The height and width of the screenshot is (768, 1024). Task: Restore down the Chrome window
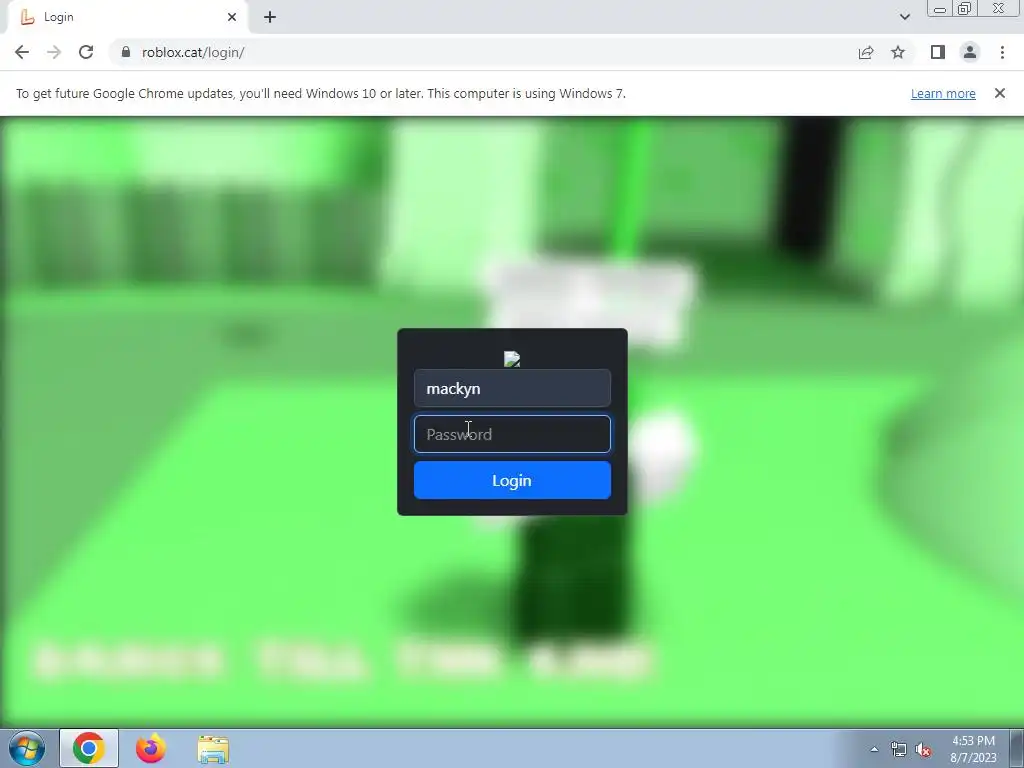click(965, 8)
